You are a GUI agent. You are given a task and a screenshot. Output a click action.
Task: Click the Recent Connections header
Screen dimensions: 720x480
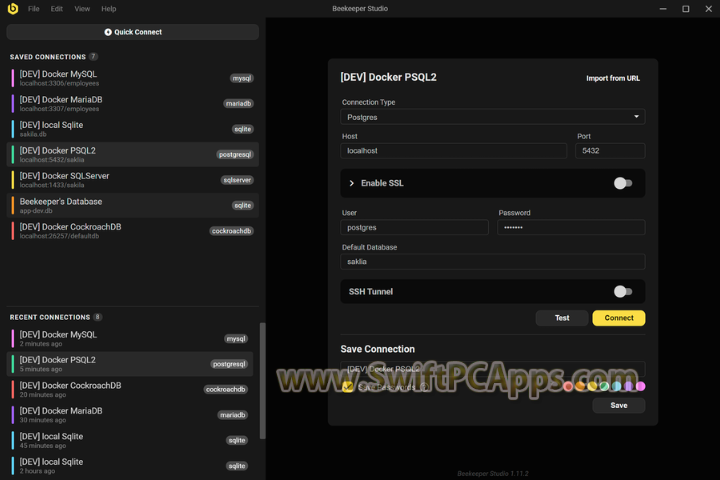tap(50, 317)
